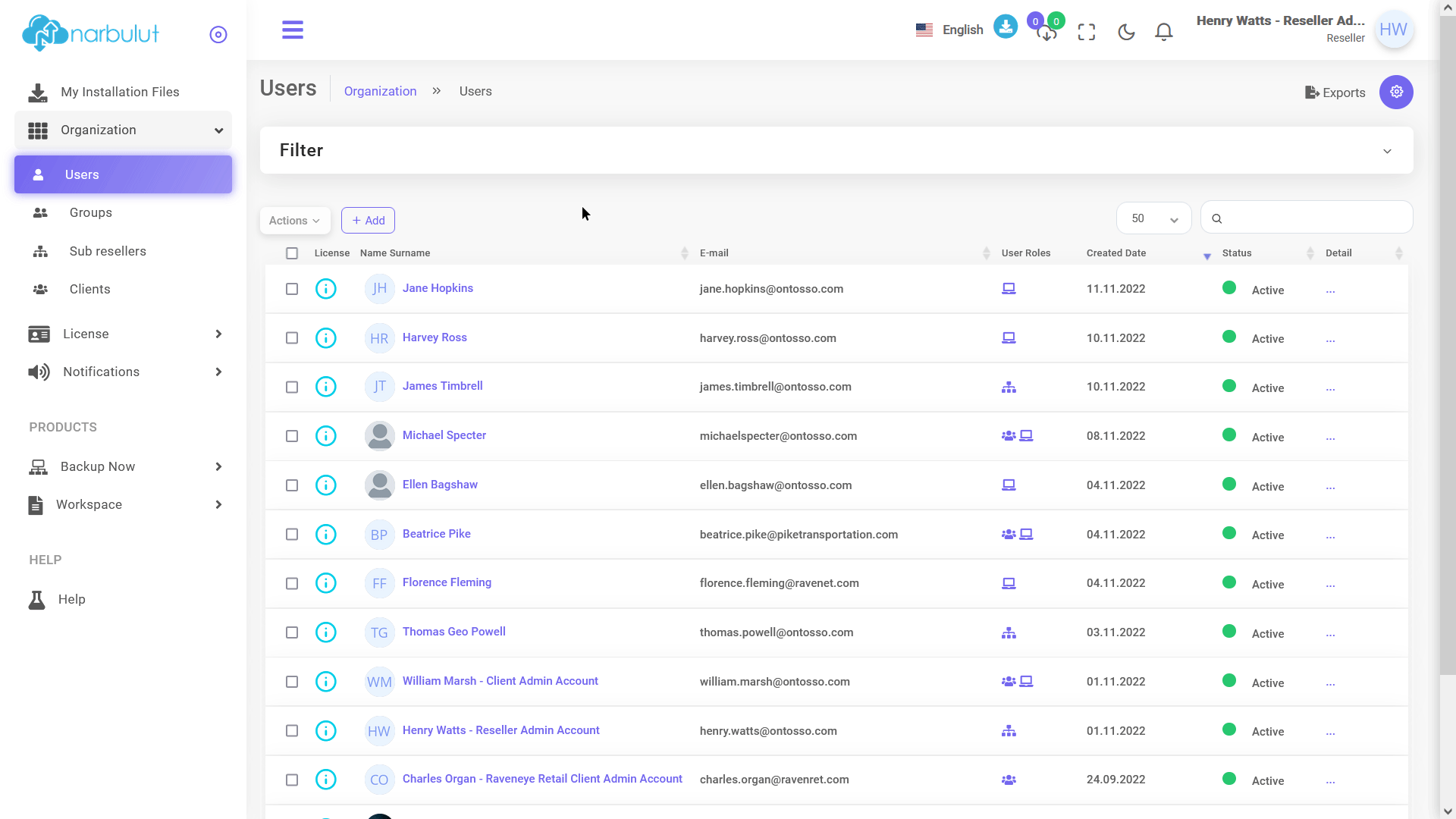Click the Add button to create new user
The image size is (1456, 819).
point(368,220)
